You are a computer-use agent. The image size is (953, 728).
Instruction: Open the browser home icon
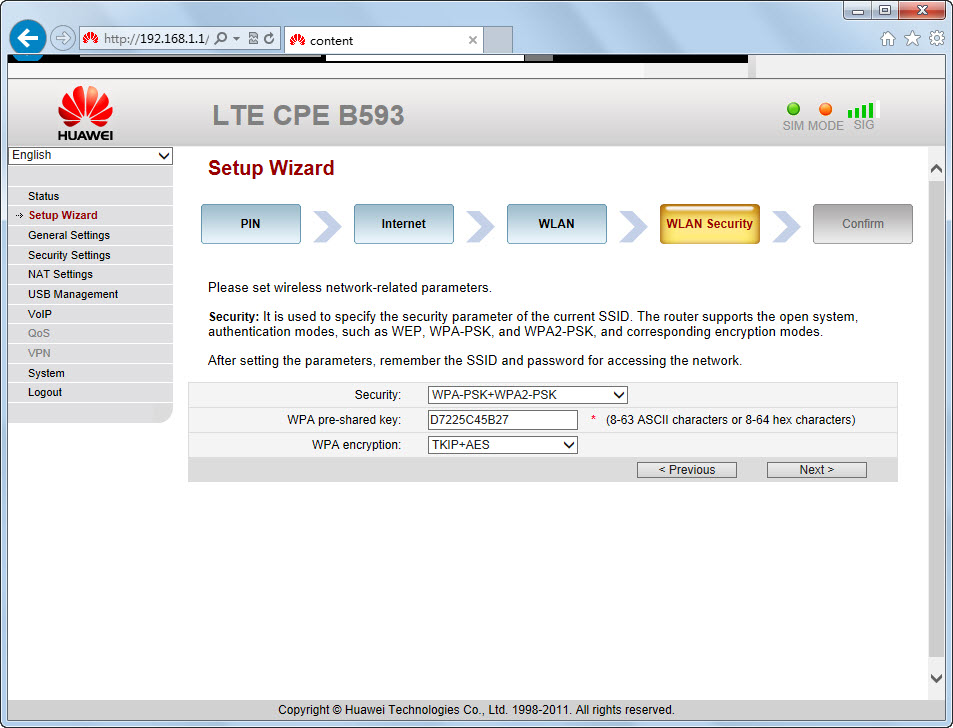887,38
